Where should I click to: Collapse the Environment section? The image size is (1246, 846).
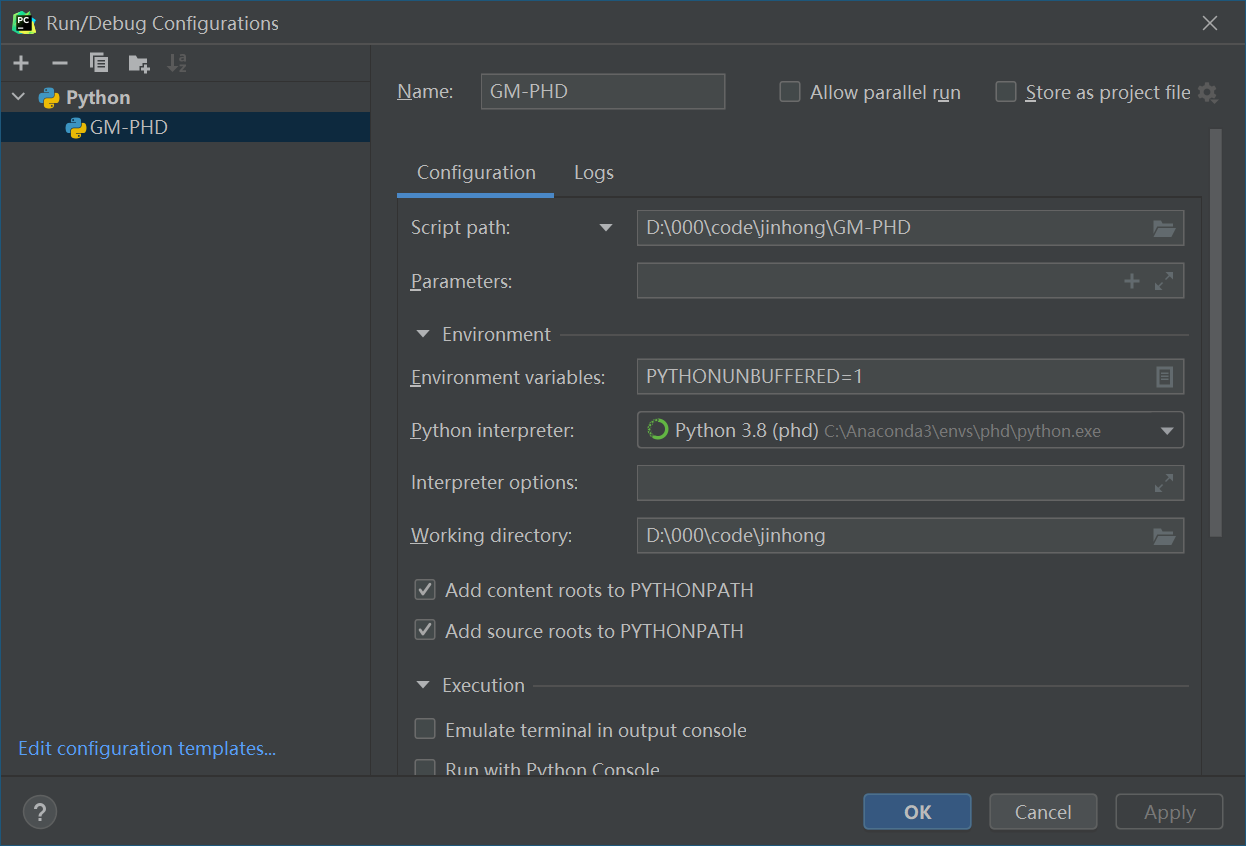coord(423,334)
